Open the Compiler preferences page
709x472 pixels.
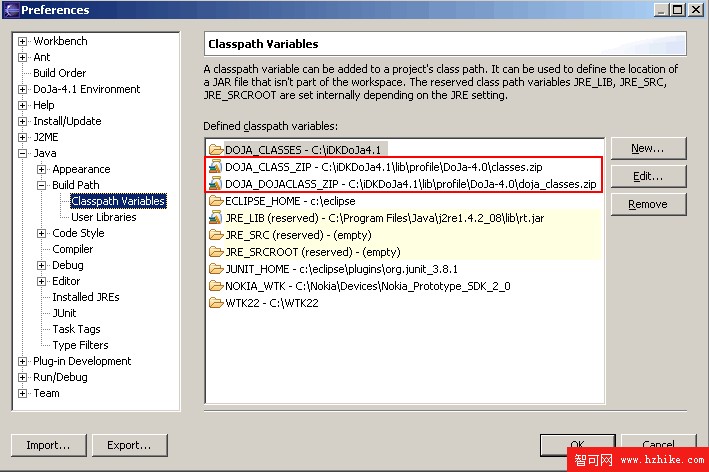[x=72, y=249]
